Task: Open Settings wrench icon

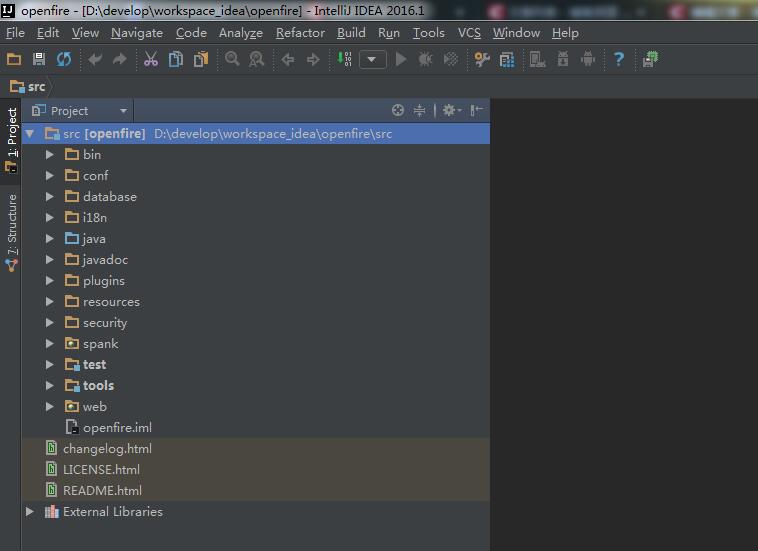Action: [482, 59]
